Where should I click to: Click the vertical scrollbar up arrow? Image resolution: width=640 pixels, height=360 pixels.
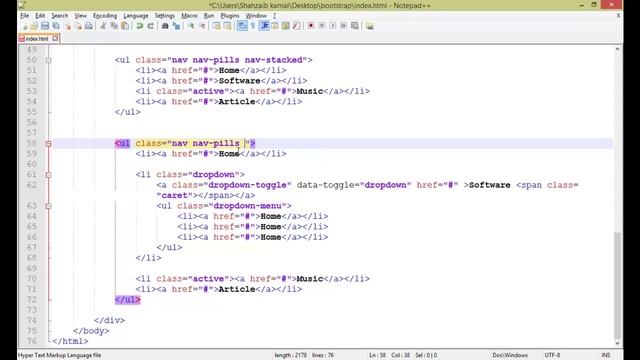617,49
